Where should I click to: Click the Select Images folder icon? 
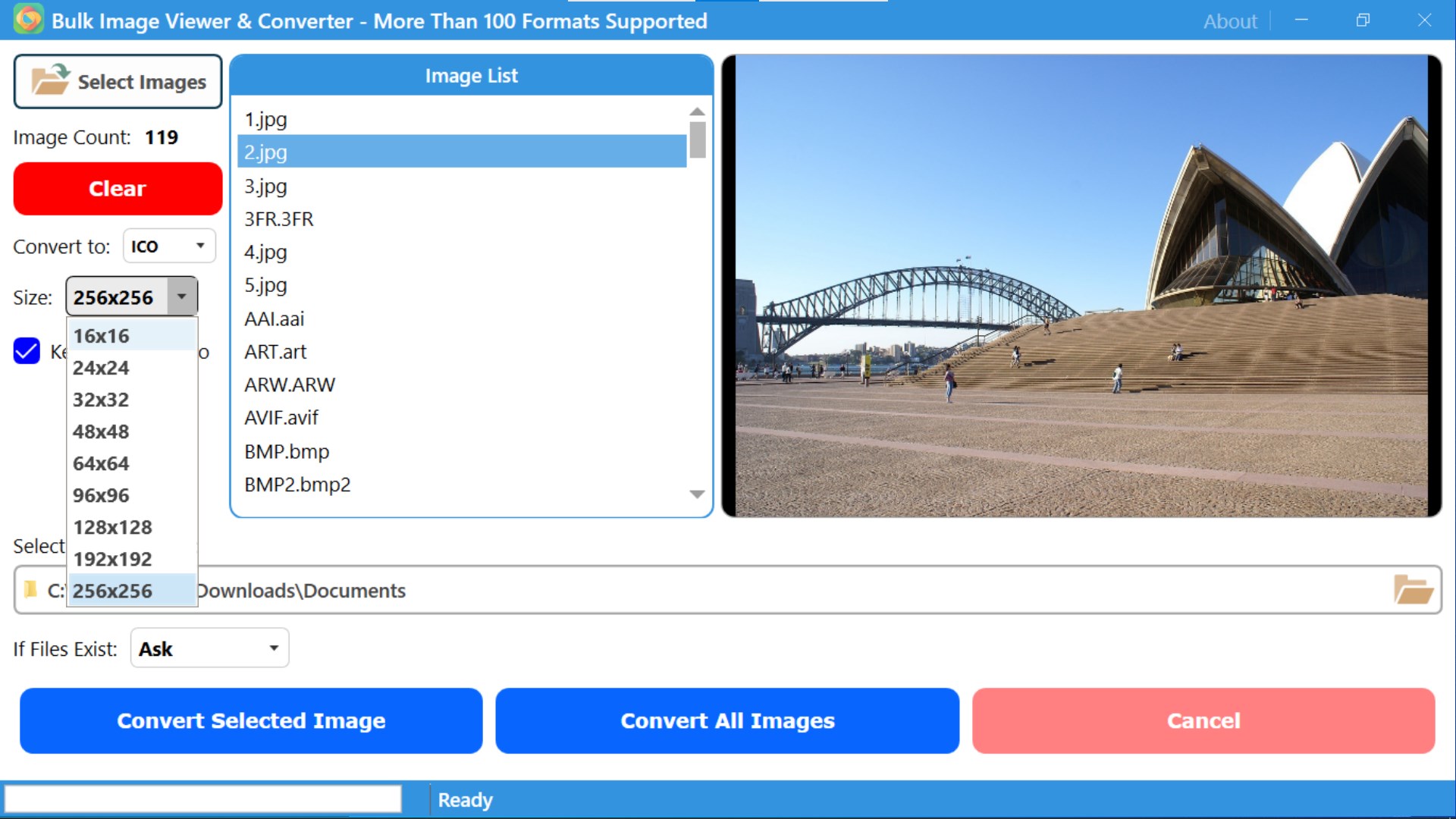tap(51, 80)
